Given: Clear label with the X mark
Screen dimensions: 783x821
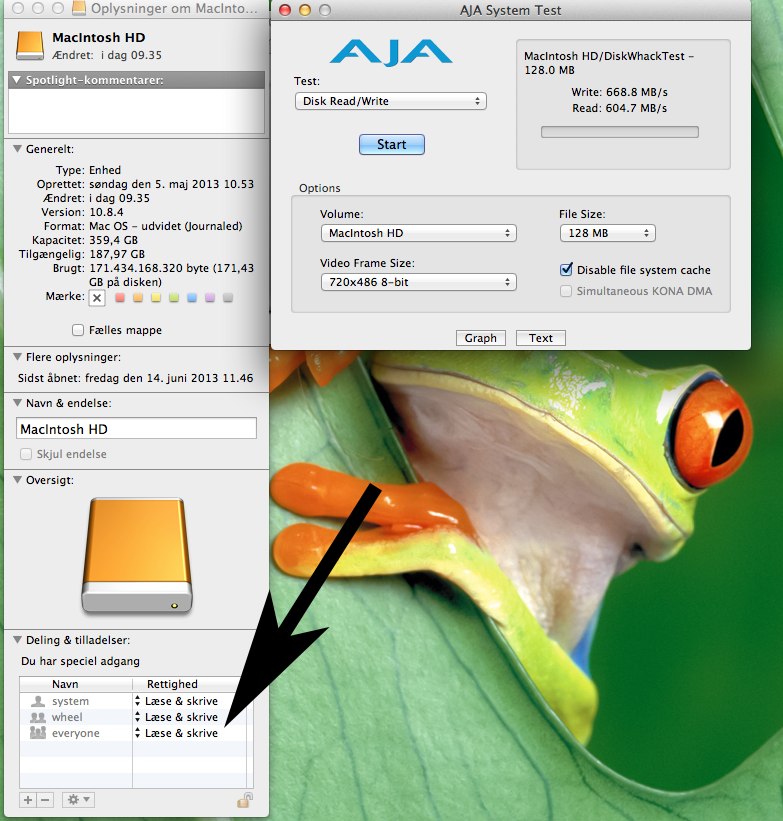Looking at the screenshot, I should [97, 298].
